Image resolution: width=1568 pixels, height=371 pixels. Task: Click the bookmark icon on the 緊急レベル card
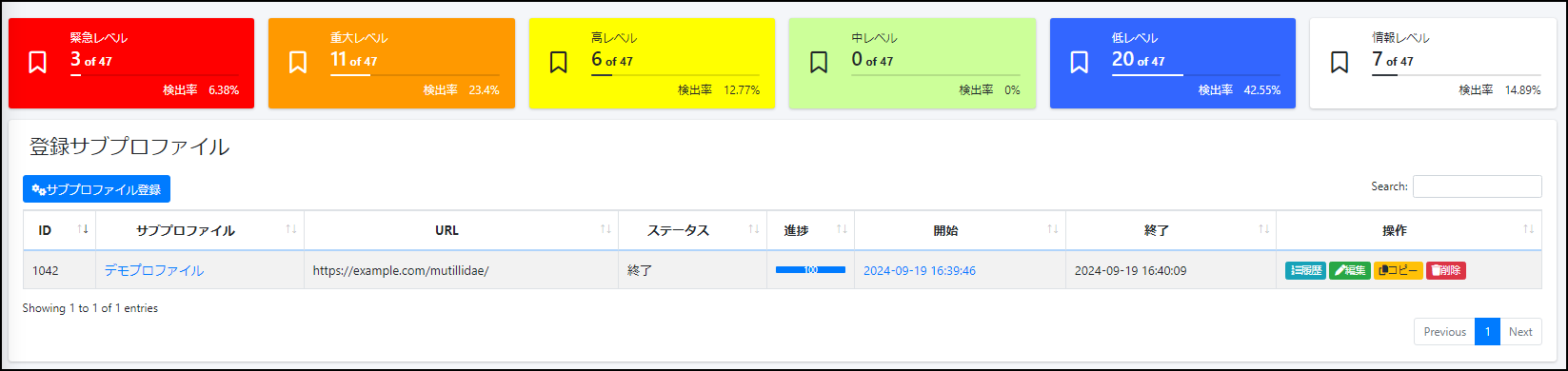37,63
